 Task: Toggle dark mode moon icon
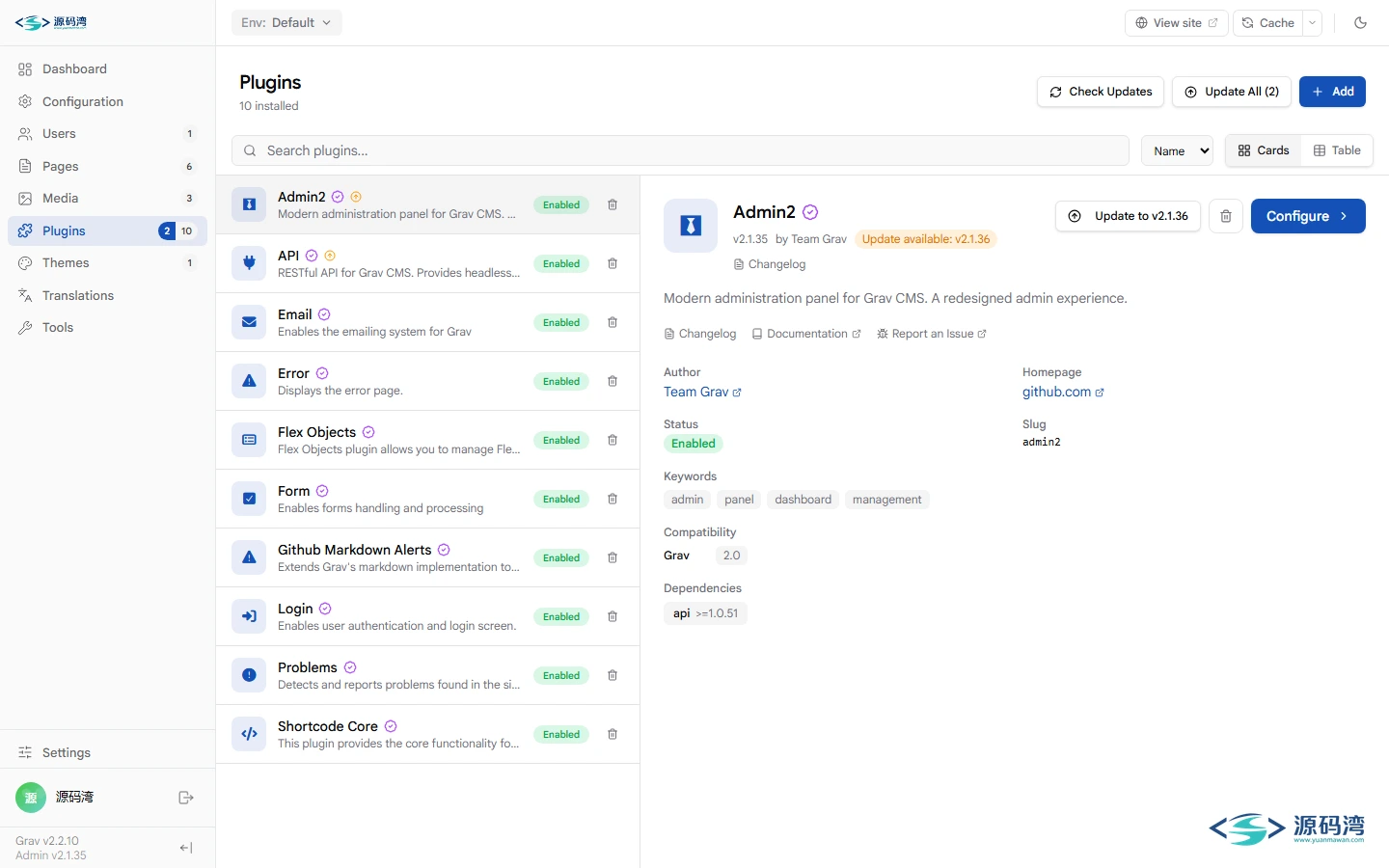(x=1360, y=23)
